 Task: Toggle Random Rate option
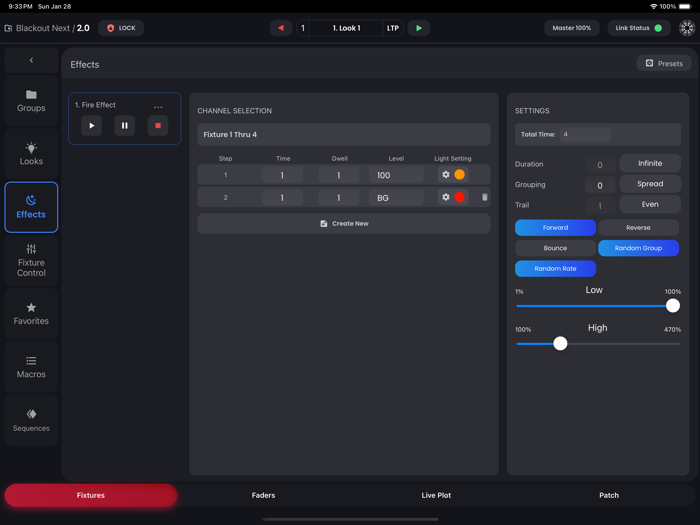click(x=555, y=269)
